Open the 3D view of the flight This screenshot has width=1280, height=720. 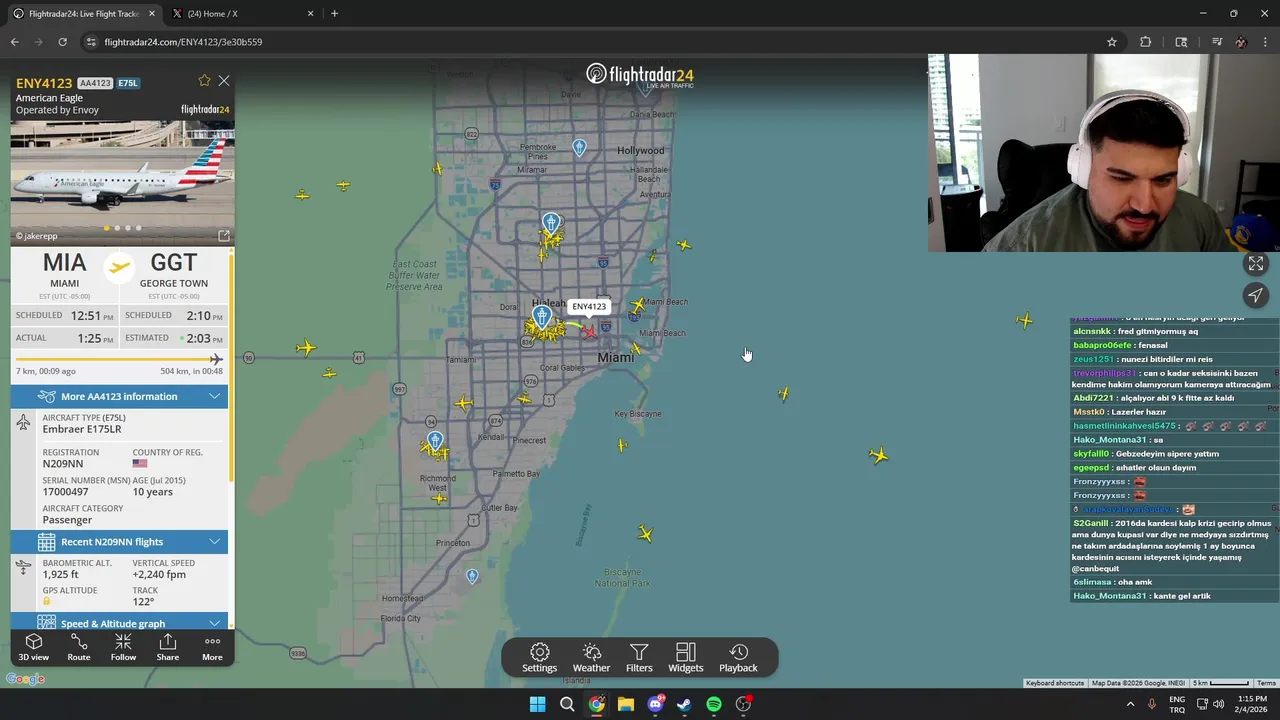click(33, 647)
